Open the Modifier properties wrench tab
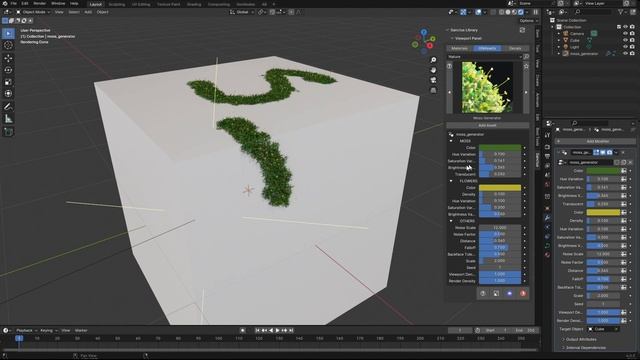The height and width of the screenshot is (360, 640). tap(547, 218)
